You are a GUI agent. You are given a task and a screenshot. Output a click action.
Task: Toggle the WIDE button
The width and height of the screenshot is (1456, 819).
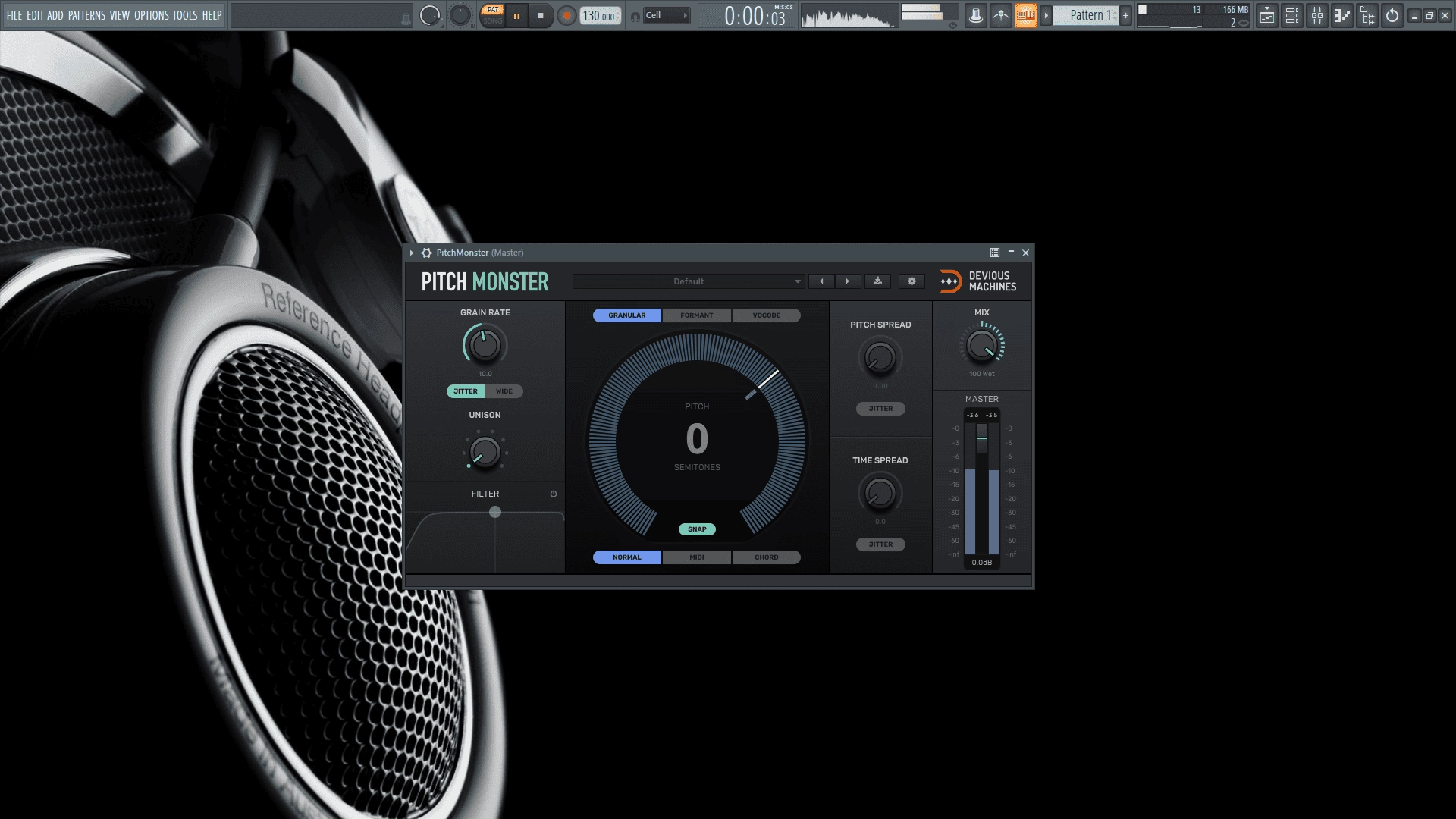[x=504, y=391]
